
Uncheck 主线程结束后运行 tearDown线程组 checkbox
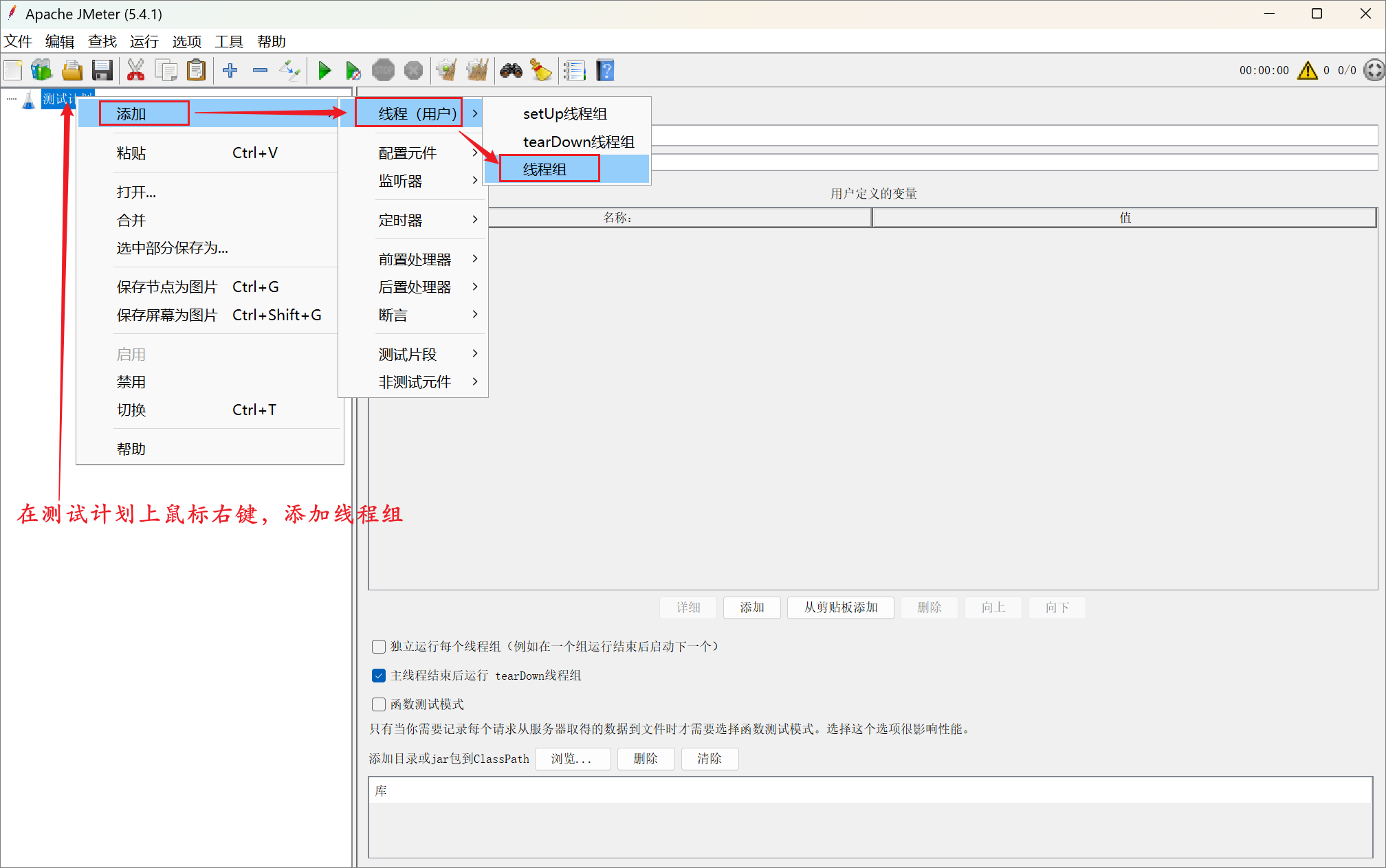[378, 676]
